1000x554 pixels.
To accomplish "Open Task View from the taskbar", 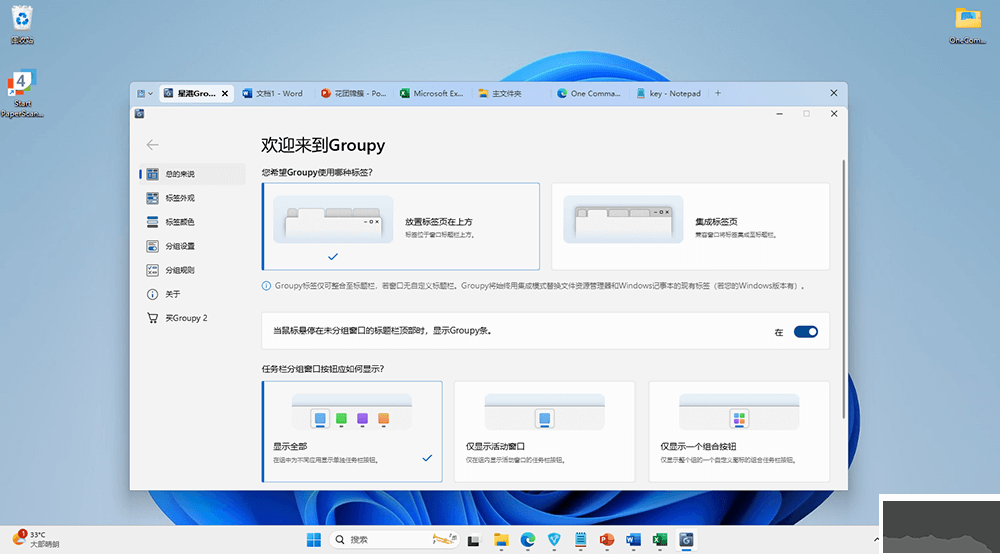I will [473, 541].
